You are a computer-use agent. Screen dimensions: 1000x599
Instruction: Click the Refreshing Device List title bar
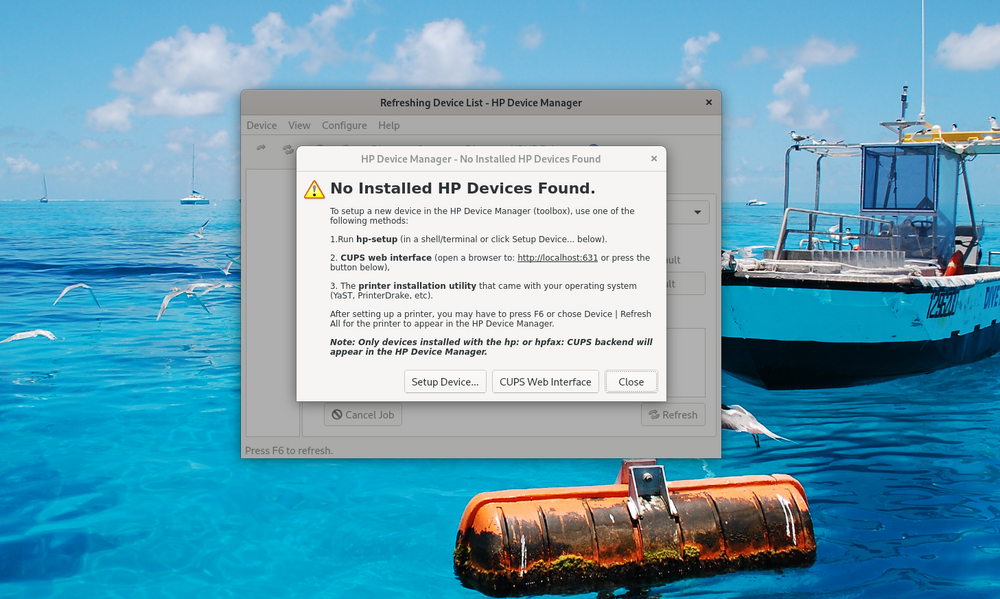coord(480,102)
